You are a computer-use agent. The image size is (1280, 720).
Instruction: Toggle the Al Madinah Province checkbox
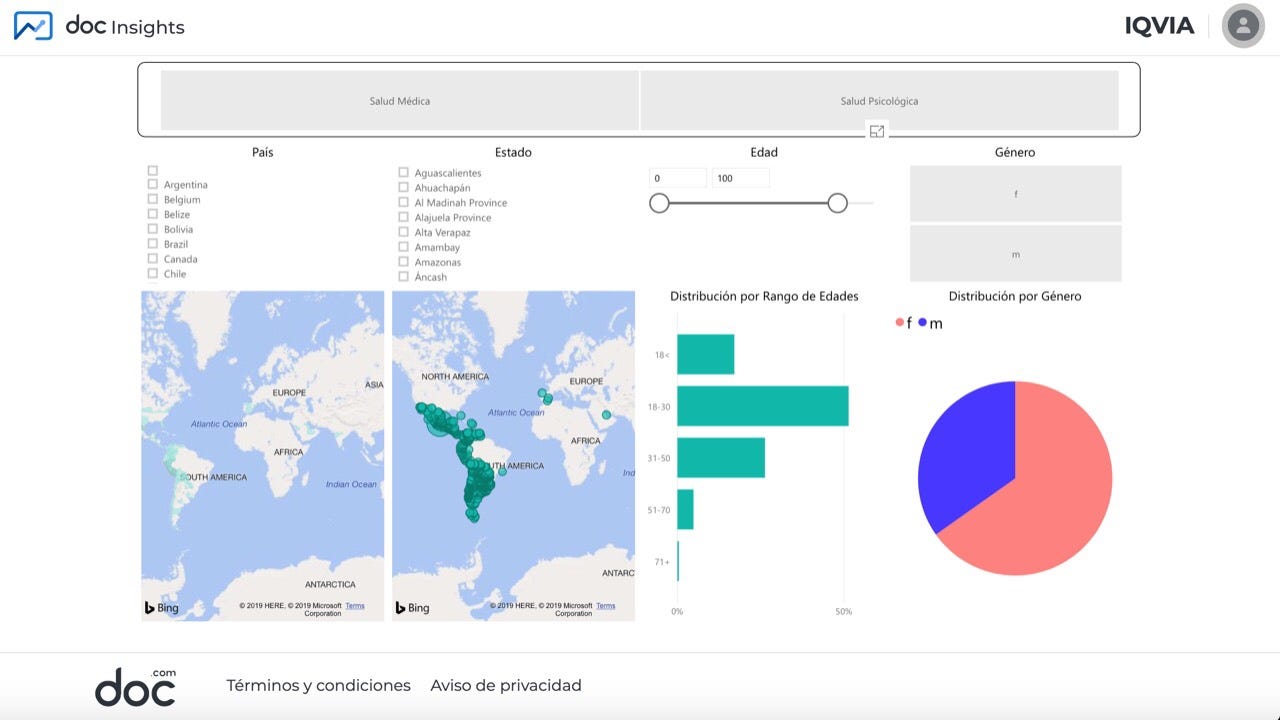[404, 202]
